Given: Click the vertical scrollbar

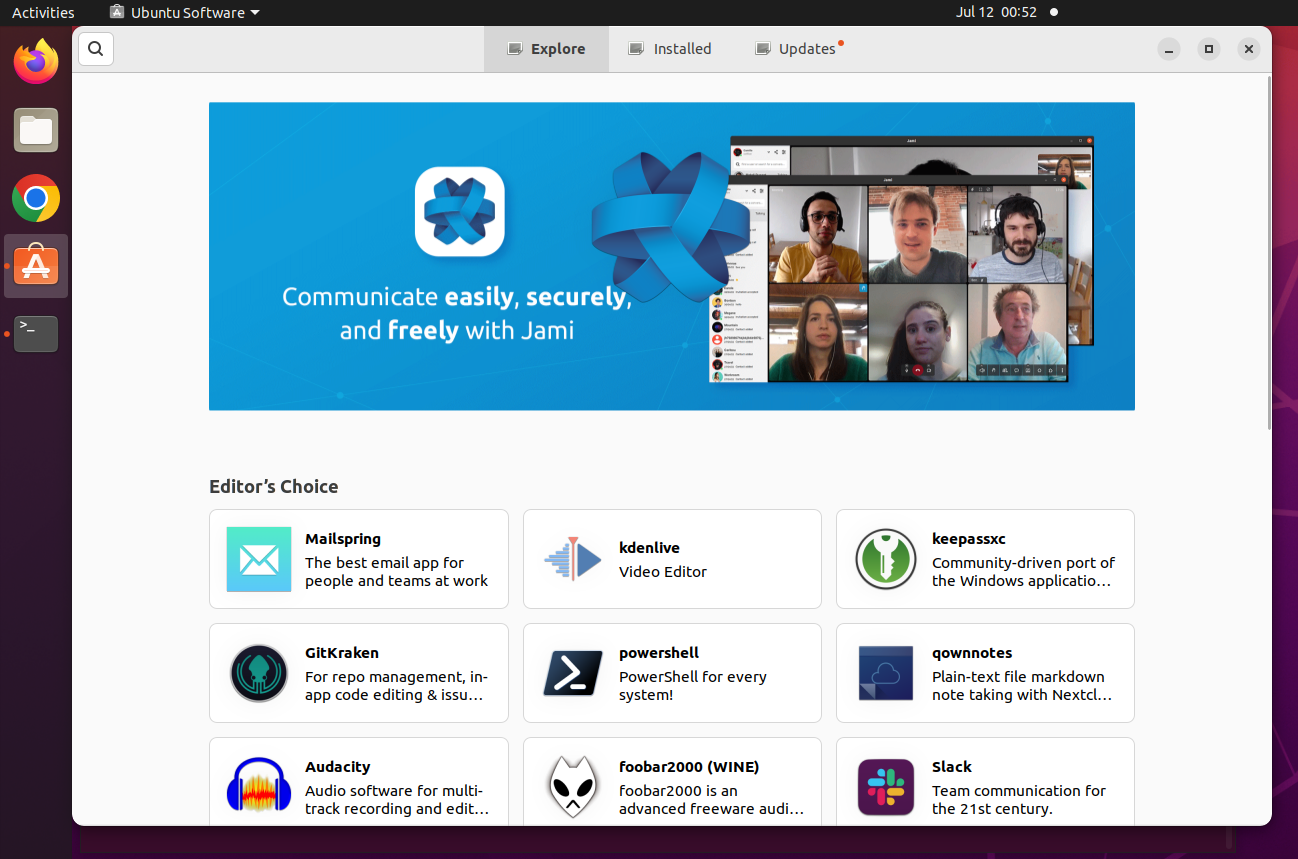Looking at the screenshot, I should coord(1268,252).
